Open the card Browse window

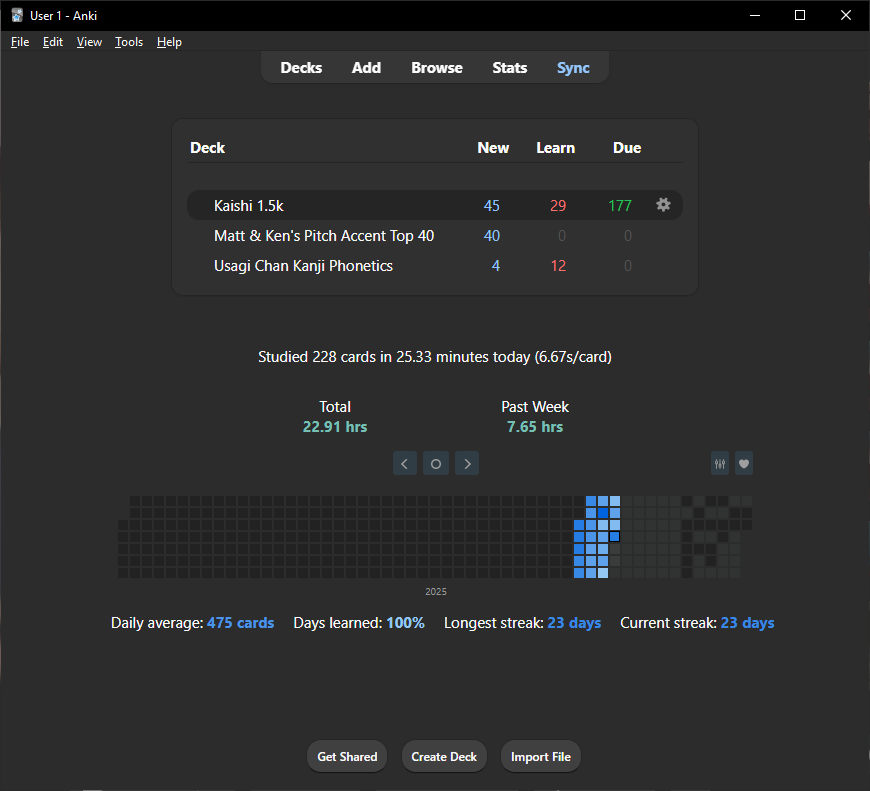click(x=437, y=68)
